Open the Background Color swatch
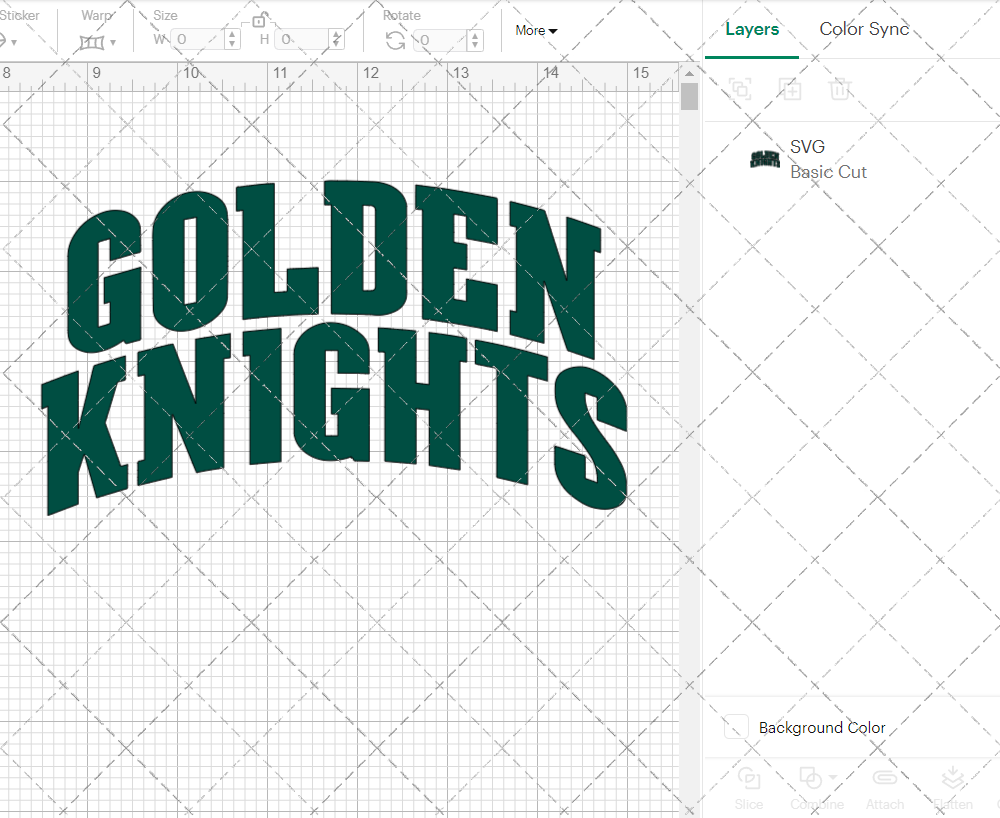 735,727
